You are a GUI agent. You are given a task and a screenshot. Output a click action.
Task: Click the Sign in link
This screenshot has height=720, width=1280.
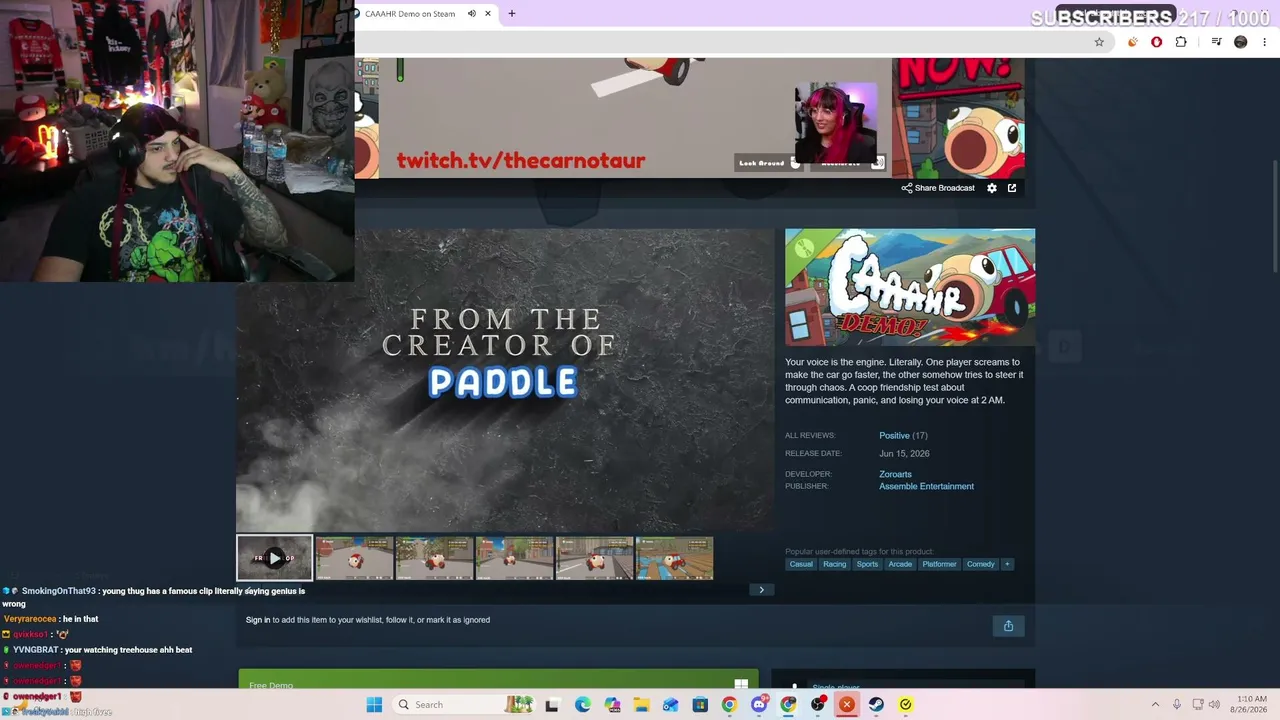click(258, 620)
